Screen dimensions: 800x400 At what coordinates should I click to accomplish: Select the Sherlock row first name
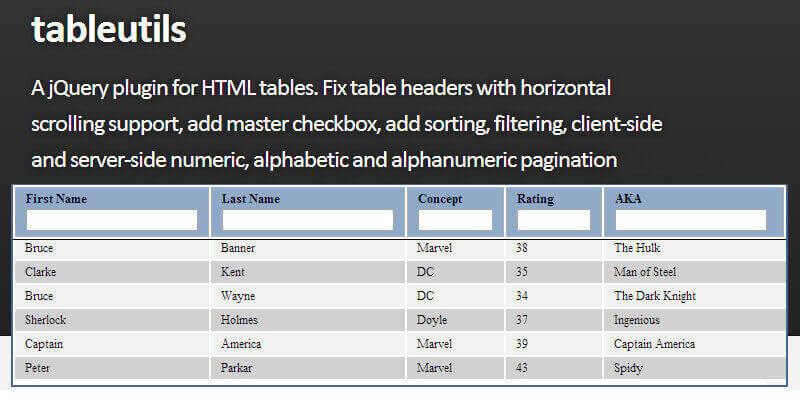point(46,320)
